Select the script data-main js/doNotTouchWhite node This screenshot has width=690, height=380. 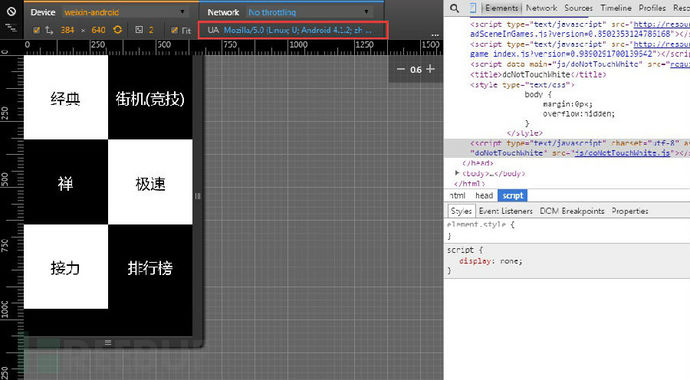point(580,64)
